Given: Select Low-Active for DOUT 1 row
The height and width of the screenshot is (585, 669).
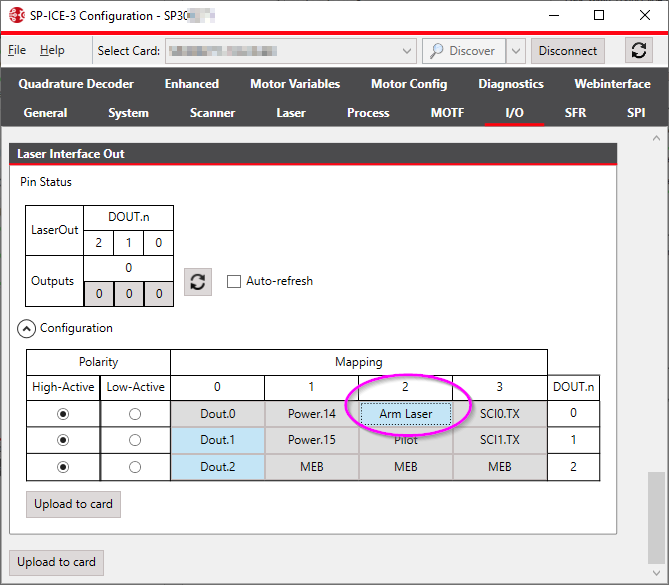Looking at the screenshot, I should tap(135, 440).
